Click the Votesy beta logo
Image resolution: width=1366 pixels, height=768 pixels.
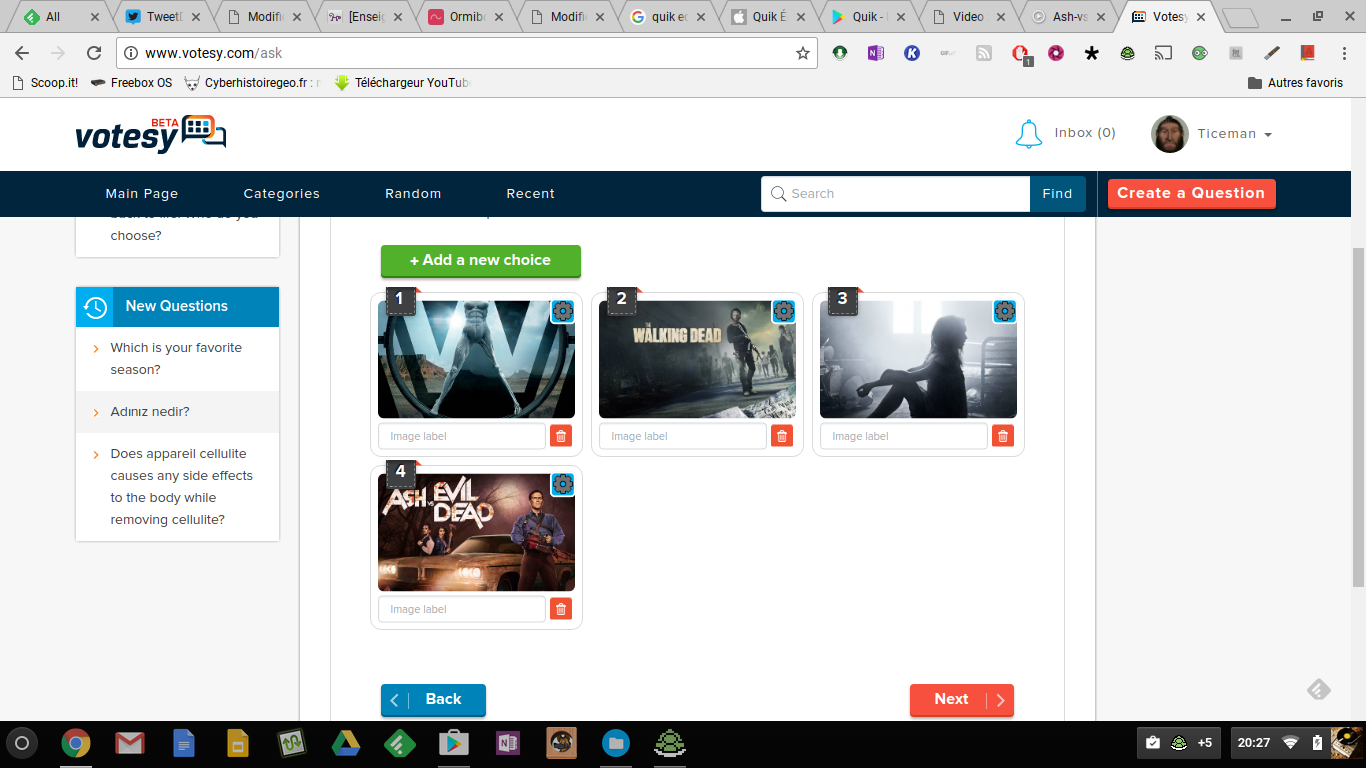tap(151, 134)
